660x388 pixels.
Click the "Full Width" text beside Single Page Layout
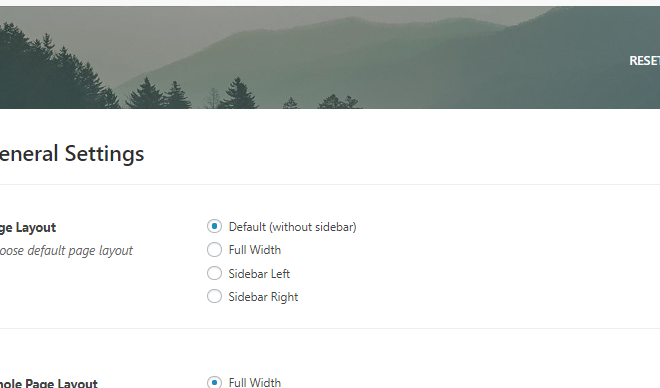coord(255,383)
